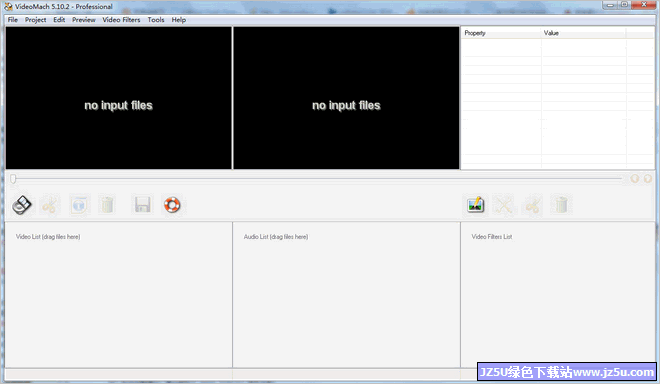Maximize the VideoMach window
The width and height of the screenshot is (660, 384).
624,5
